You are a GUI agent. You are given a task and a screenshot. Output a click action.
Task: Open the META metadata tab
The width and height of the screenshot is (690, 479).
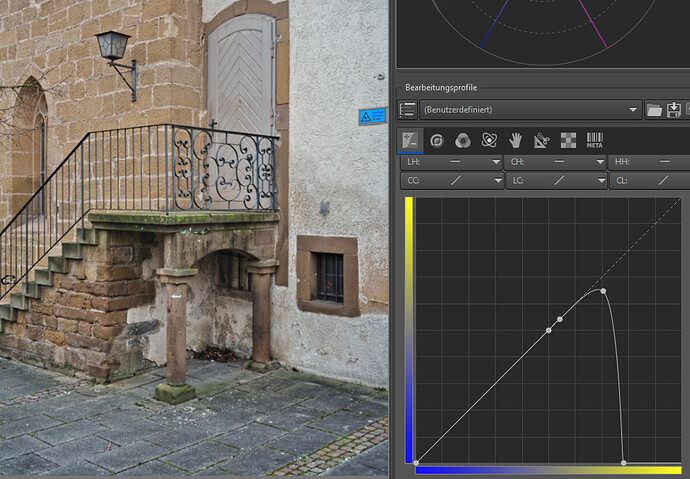click(x=594, y=140)
